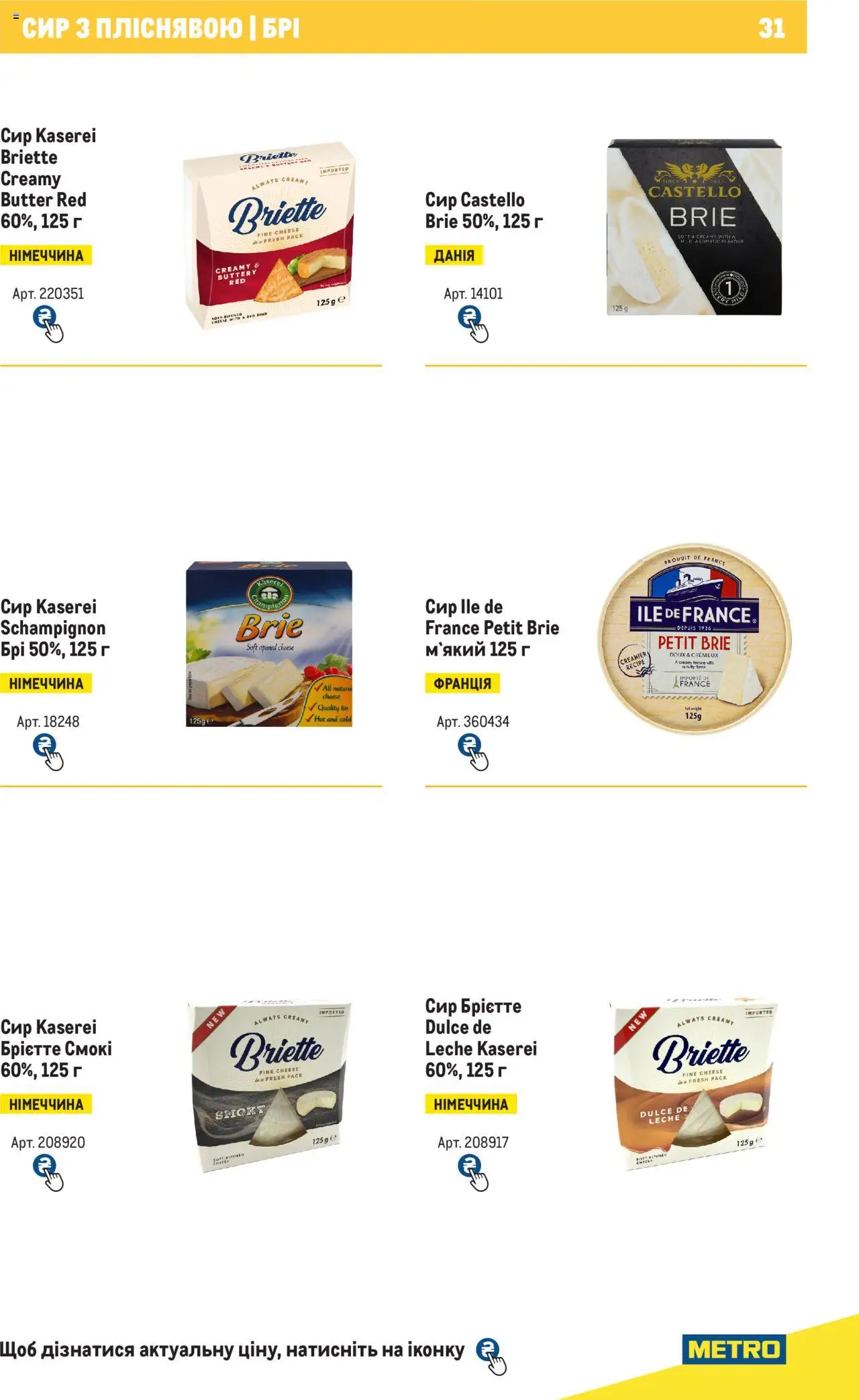Screen dimensions: 859x1400
Task: Click price icon under Арт. 208920
Action: click(x=48, y=1173)
